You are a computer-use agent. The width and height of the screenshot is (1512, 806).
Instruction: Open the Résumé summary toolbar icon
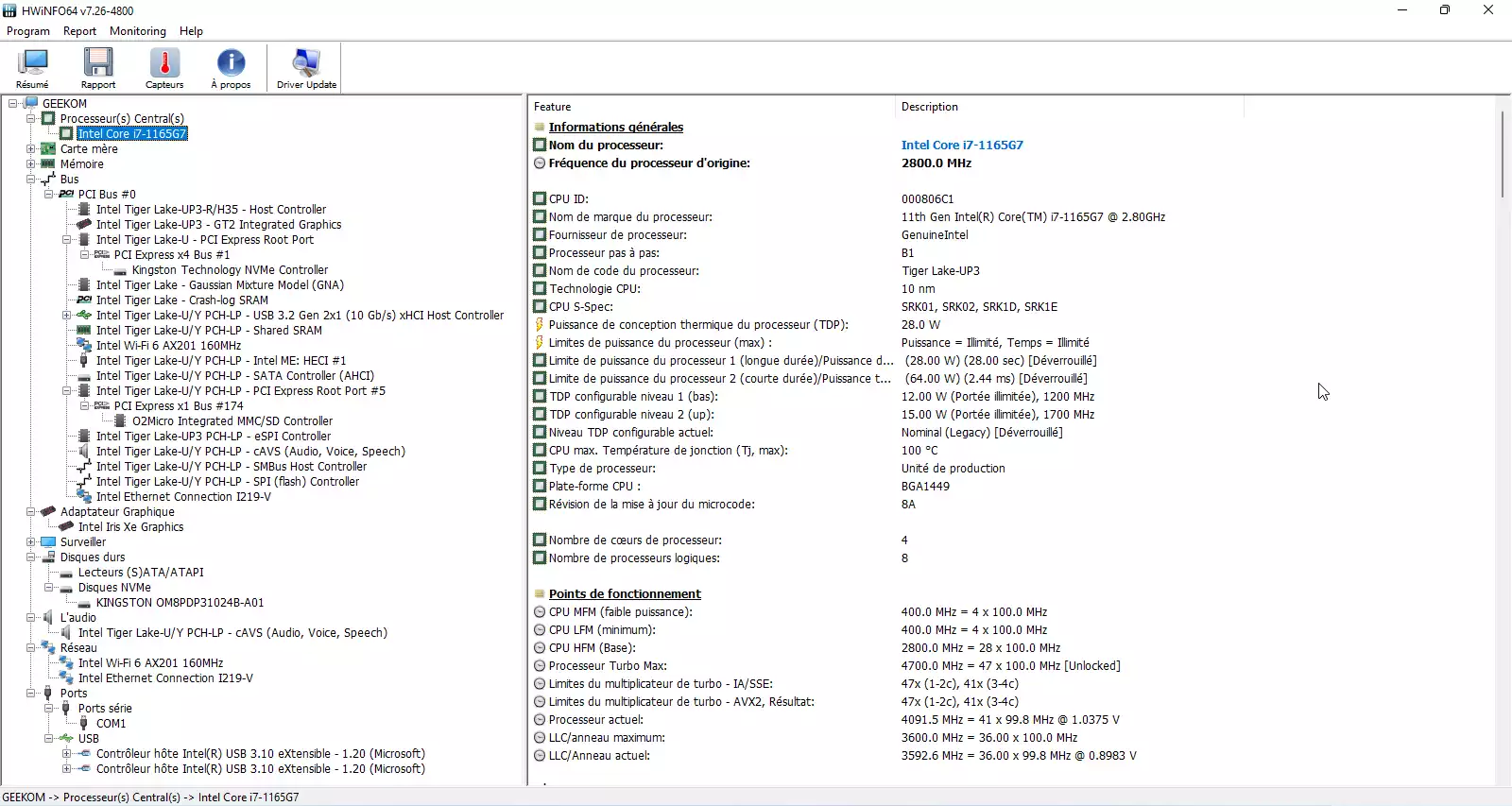32,68
